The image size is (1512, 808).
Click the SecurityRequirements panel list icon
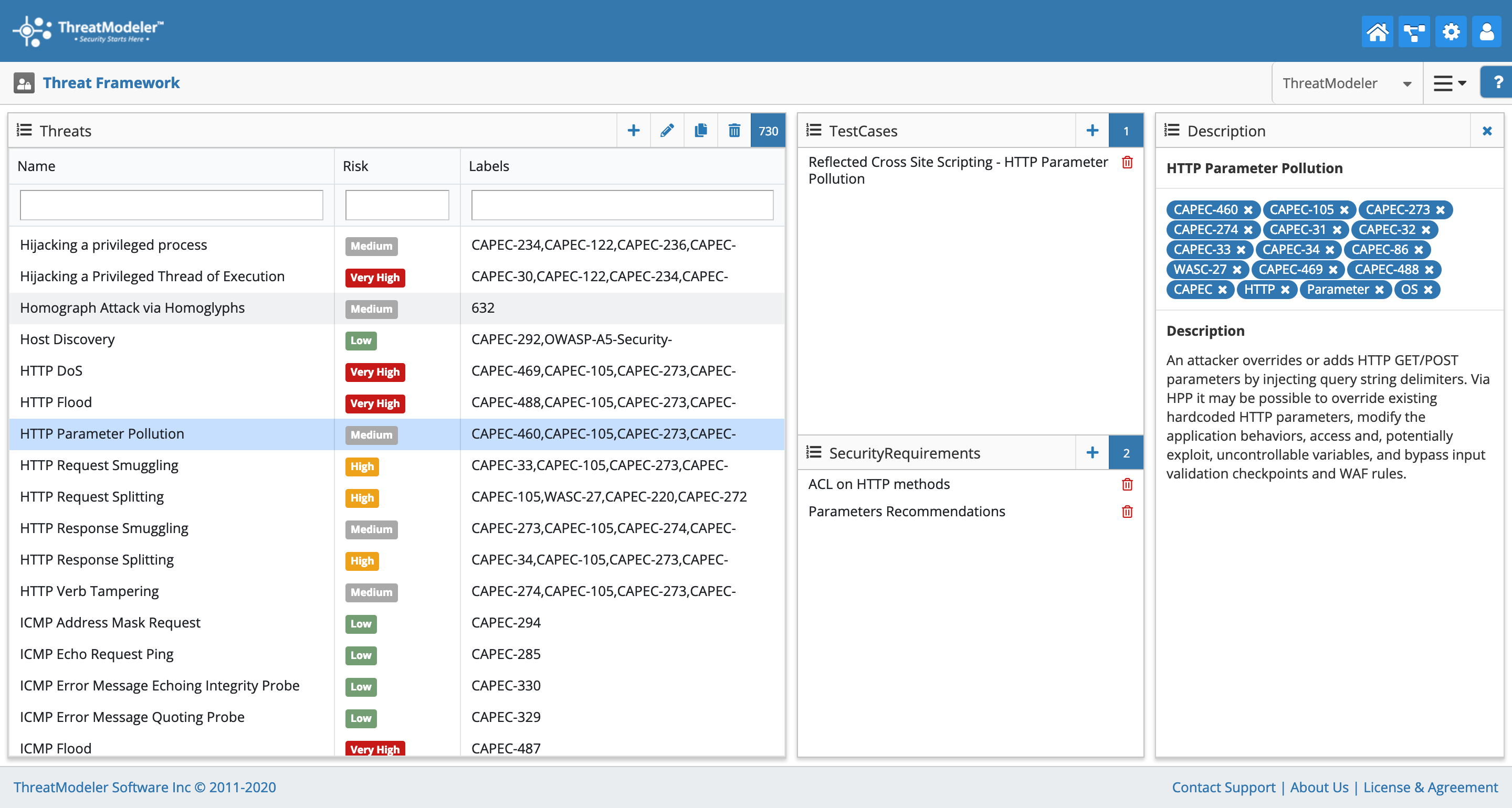point(814,452)
